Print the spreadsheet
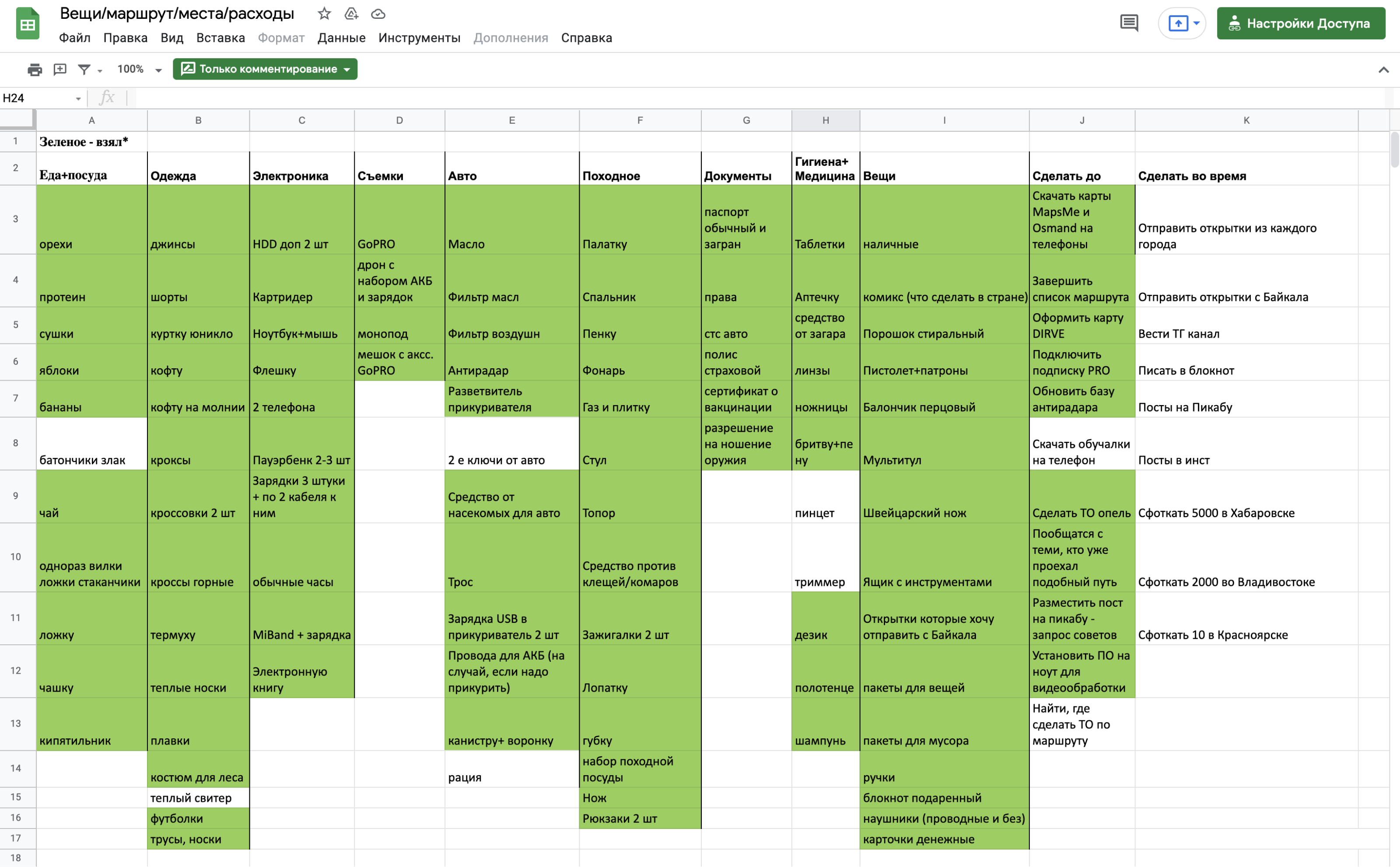The image size is (1400, 867). (x=35, y=70)
